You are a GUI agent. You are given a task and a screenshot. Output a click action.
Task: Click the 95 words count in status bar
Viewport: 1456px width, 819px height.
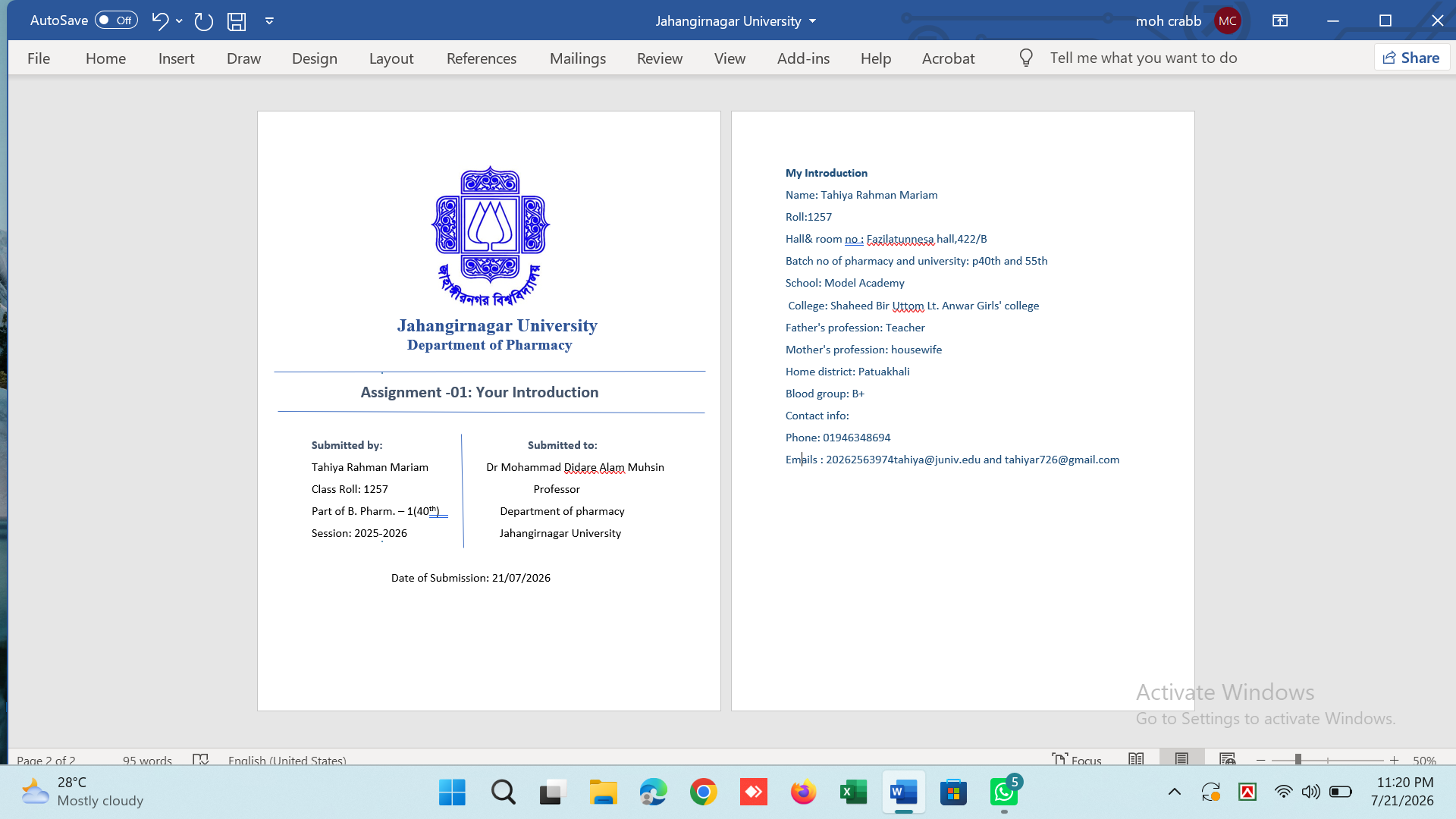(147, 760)
